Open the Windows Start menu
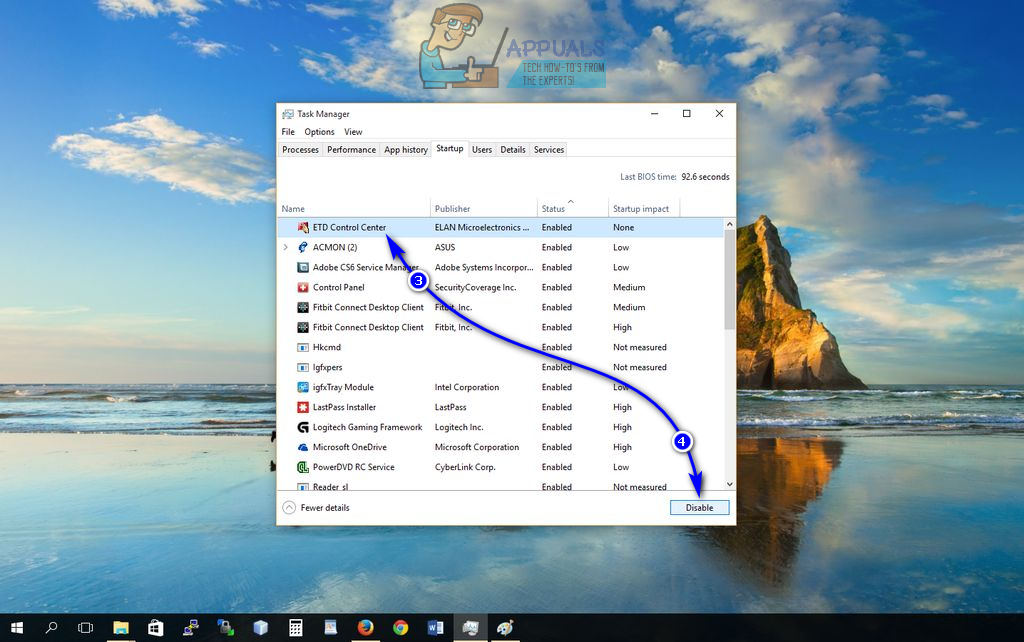This screenshot has height=642, width=1024. 17,628
